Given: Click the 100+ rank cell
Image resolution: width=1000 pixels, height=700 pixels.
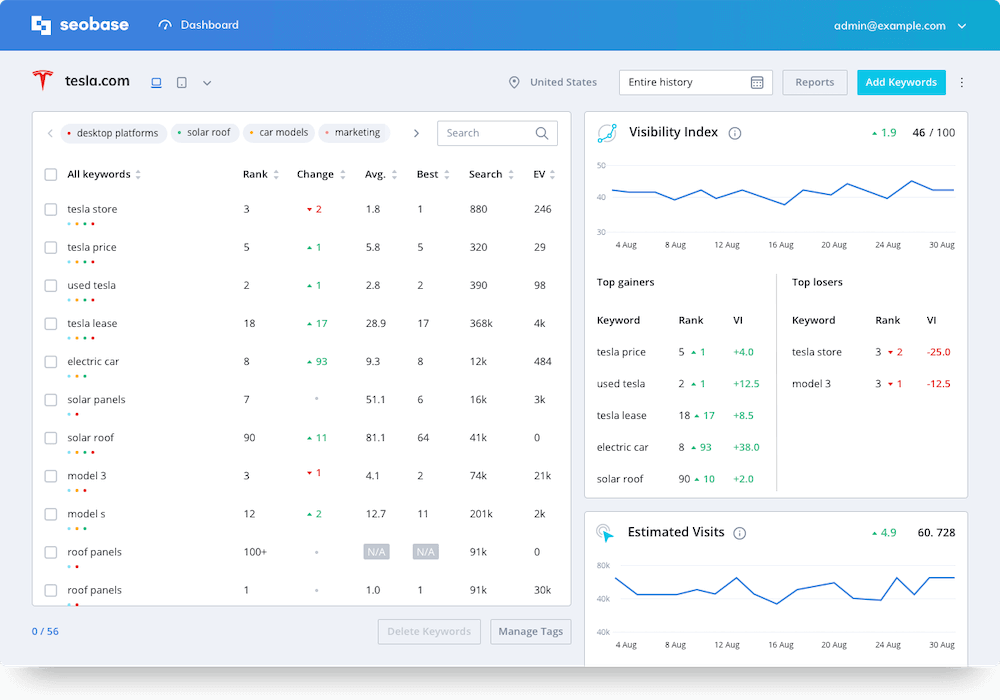Looking at the screenshot, I should tap(255, 552).
